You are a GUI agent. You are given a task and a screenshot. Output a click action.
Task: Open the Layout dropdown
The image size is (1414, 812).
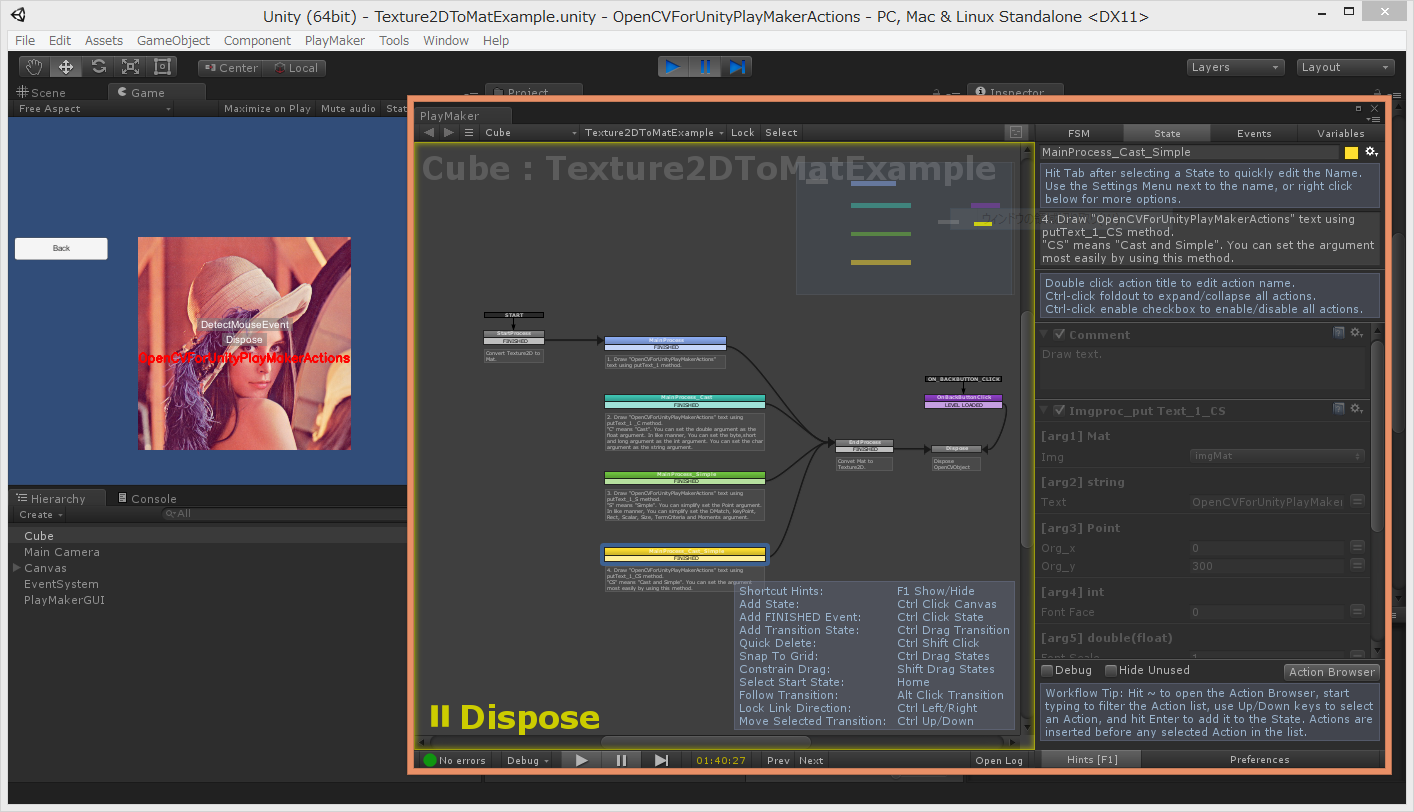[1345, 67]
